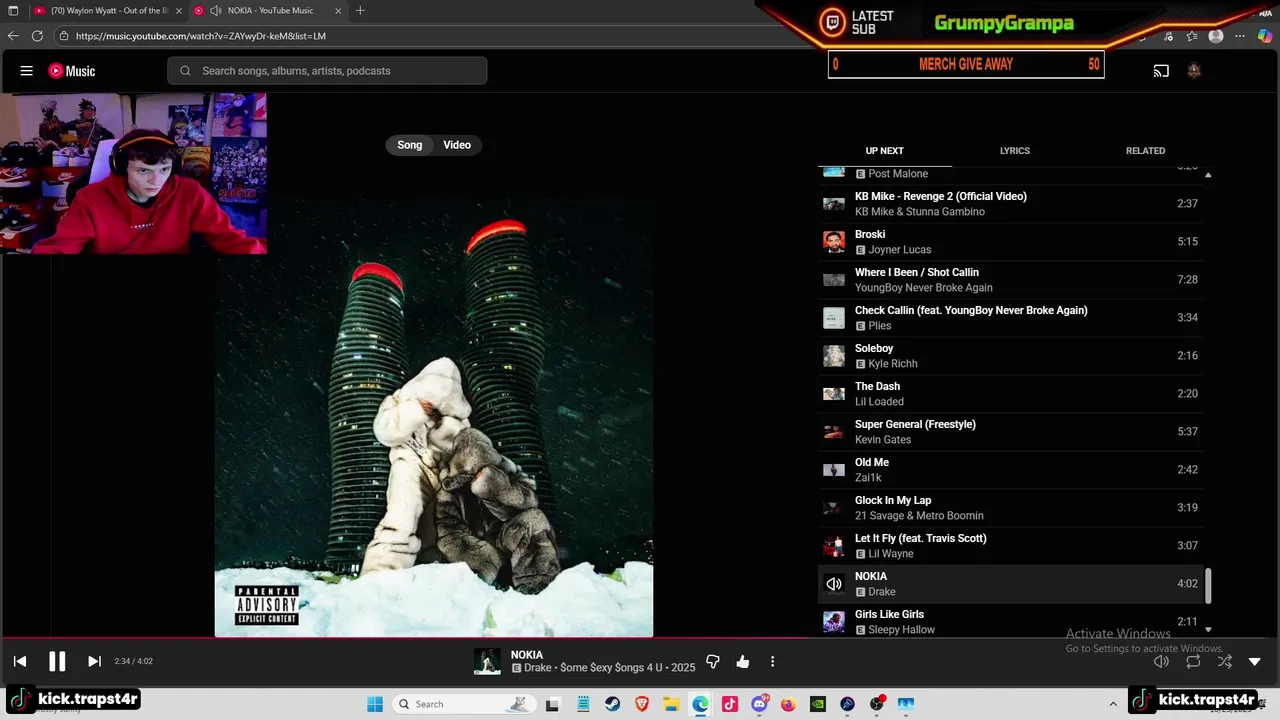Open the YouTube Music hamburger menu

click(x=27, y=71)
